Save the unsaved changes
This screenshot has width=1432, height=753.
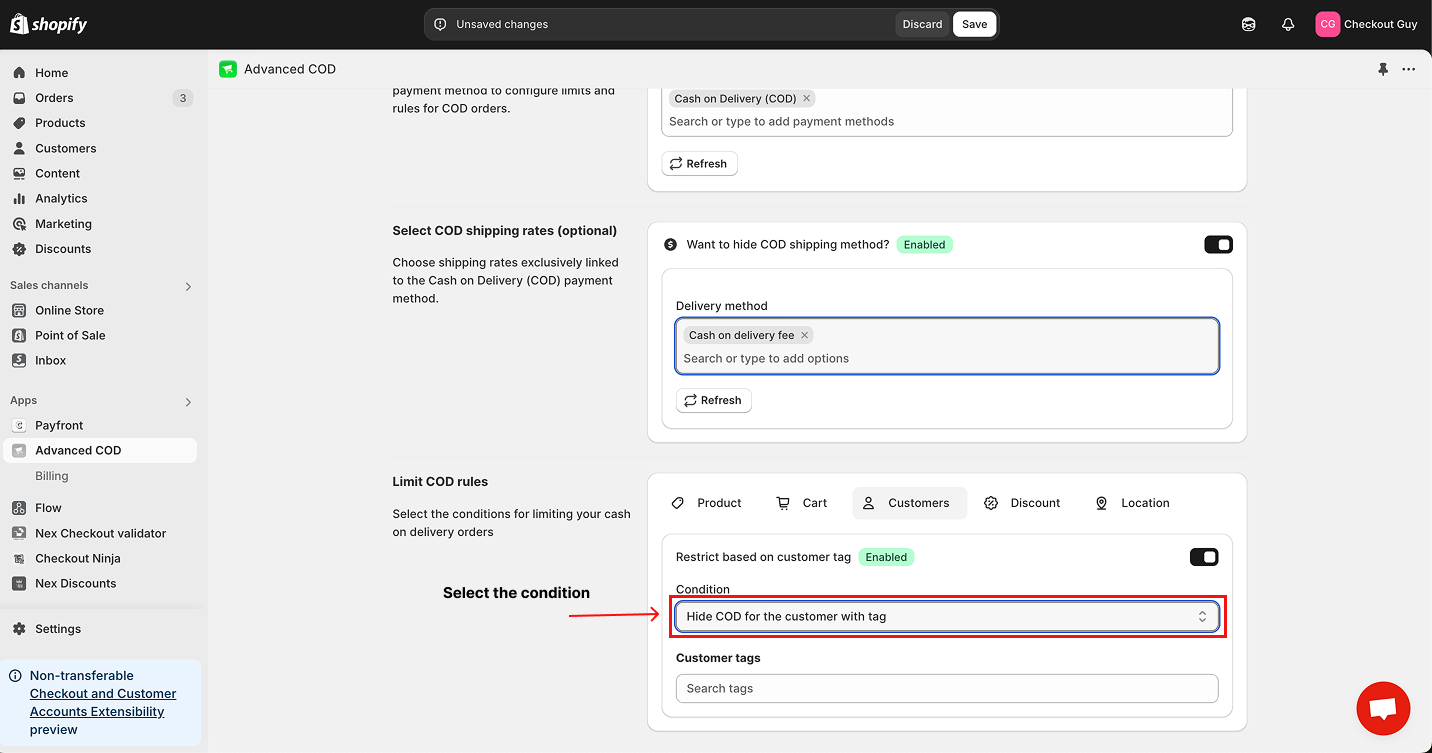point(974,24)
